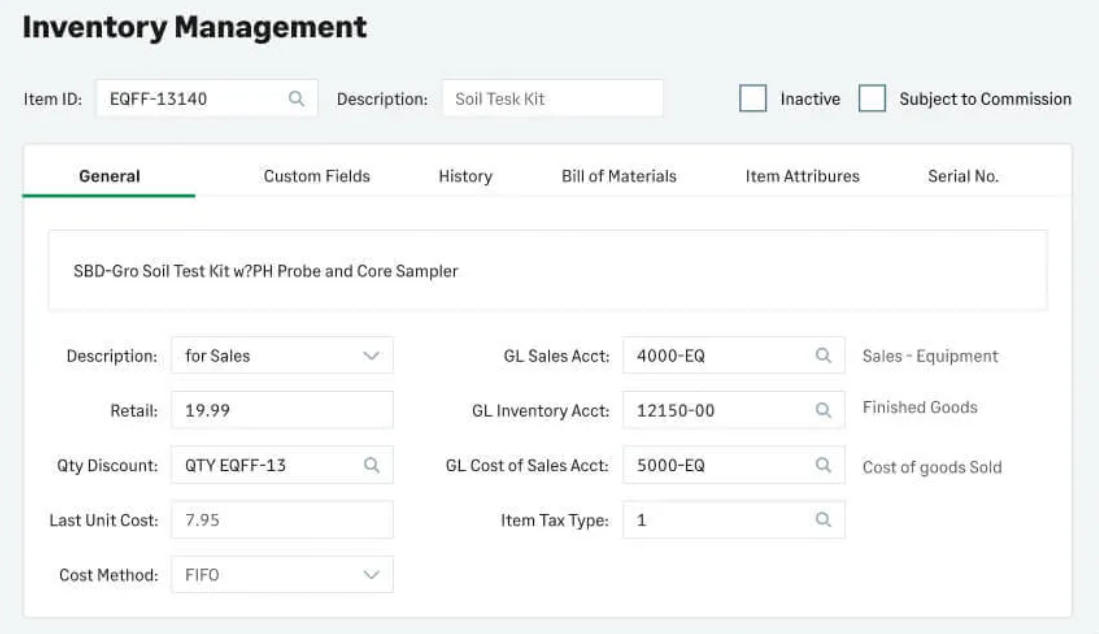Click the Item ID field EQFF-13140
Screen dimensions: 1099x634
coord(207,99)
